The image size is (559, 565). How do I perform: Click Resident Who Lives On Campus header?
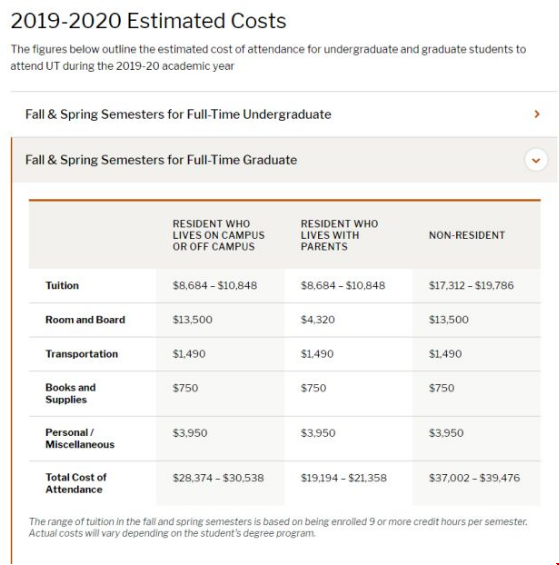point(218,235)
